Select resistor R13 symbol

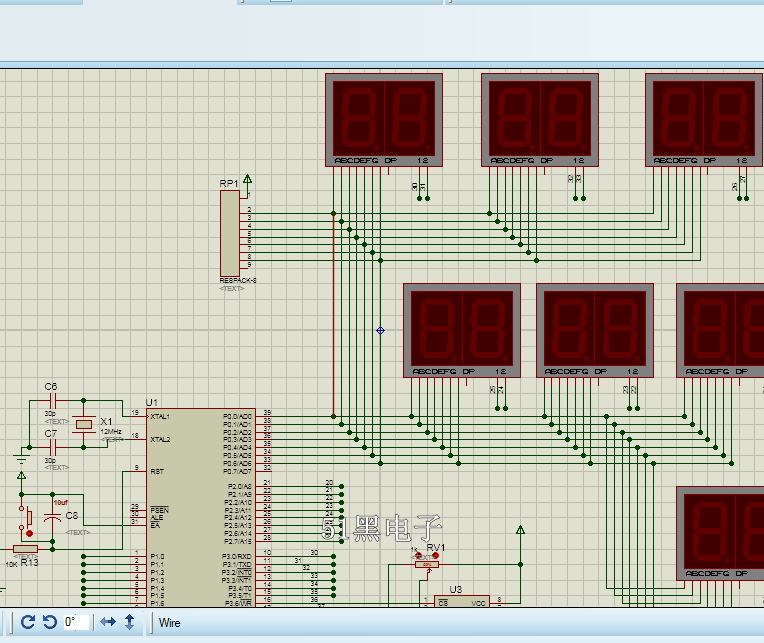point(25,549)
